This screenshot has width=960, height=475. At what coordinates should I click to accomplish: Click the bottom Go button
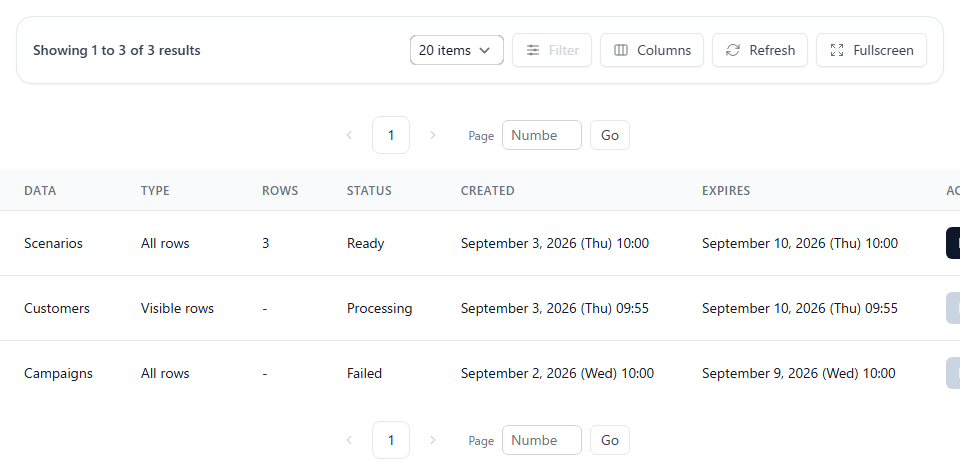[610, 440]
